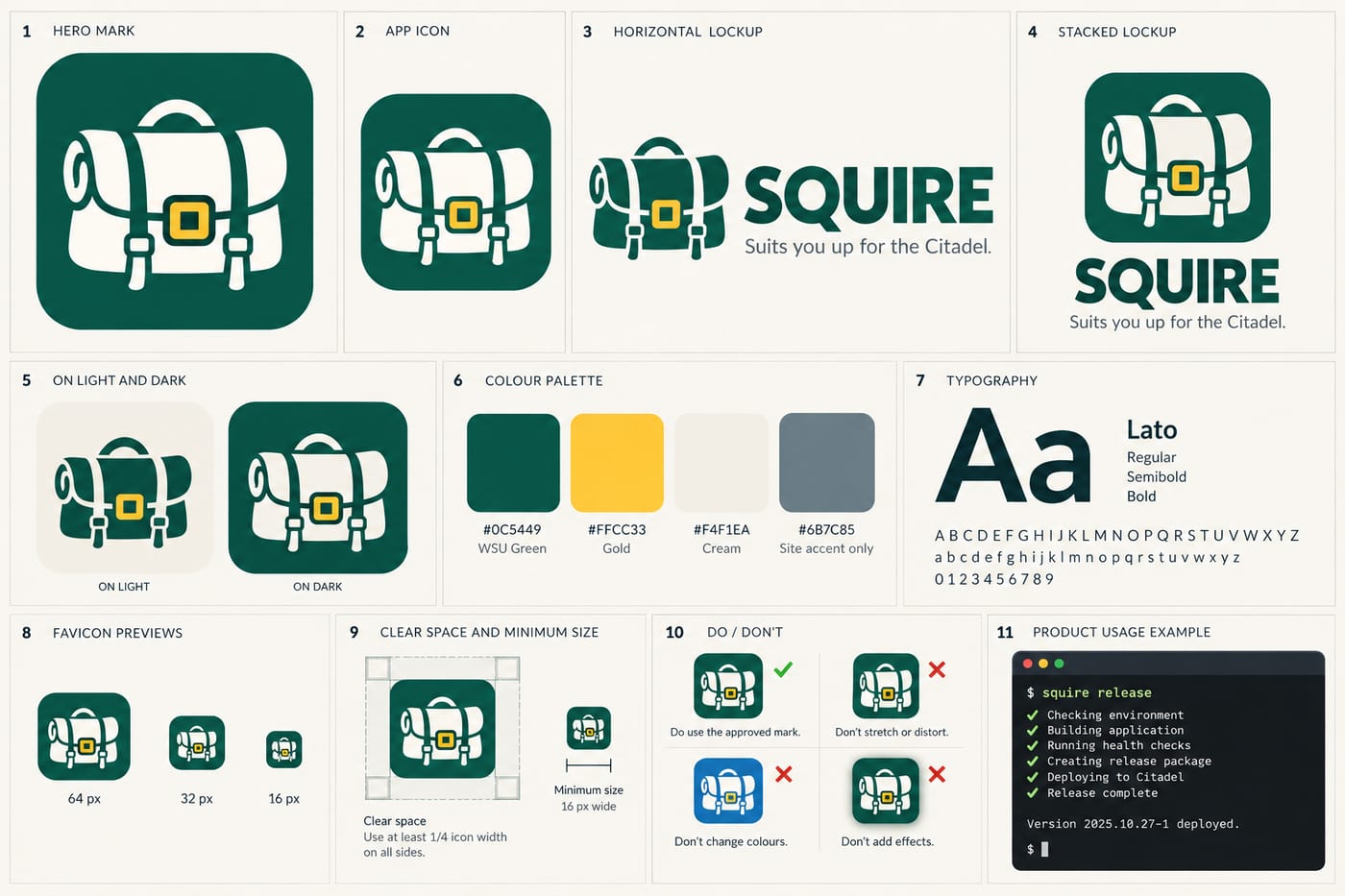Click the large "Aa" typography specimen
Image resolution: width=1345 pixels, height=896 pixels.
click(1014, 456)
